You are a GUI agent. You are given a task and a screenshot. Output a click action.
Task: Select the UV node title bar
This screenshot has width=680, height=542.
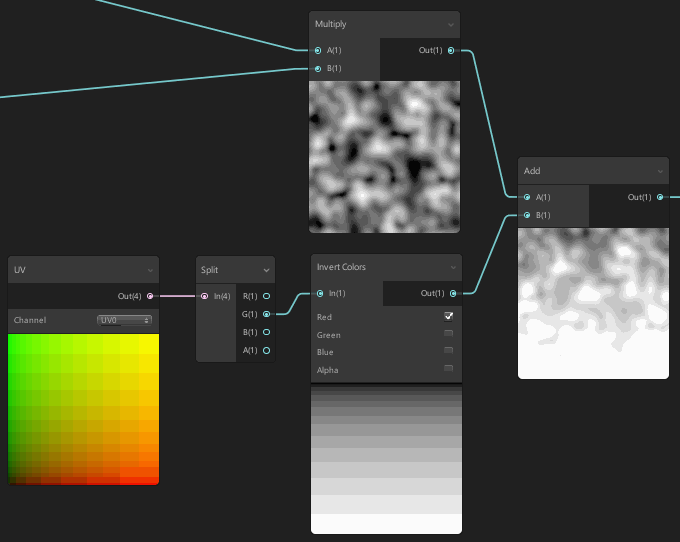click(x=83, y=270)
